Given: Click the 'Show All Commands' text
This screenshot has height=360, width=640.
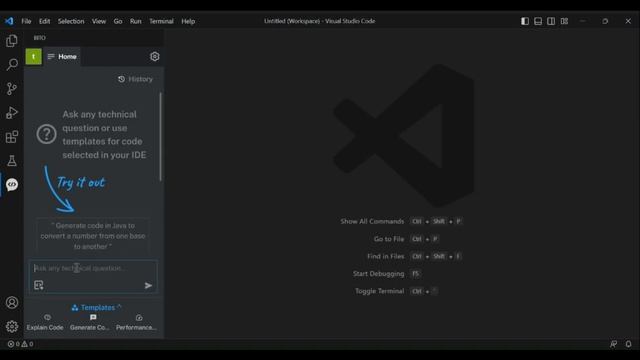Looking at the screenshot, I should coord(372,221).
